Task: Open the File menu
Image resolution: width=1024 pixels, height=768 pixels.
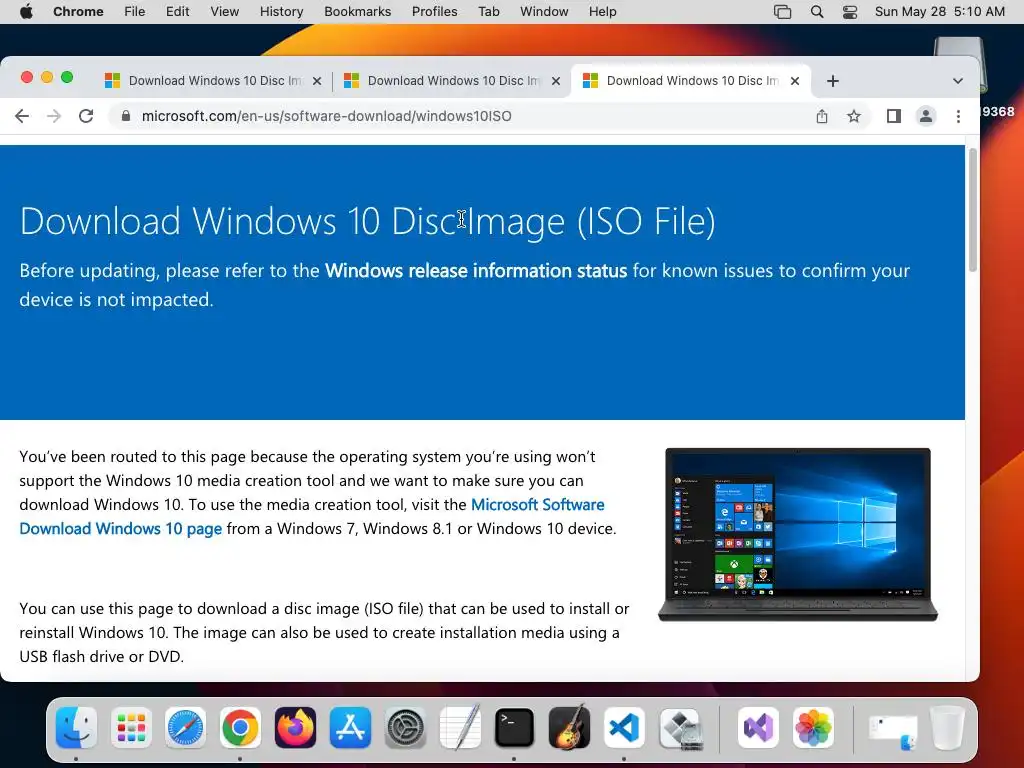Action: point(135,12)
